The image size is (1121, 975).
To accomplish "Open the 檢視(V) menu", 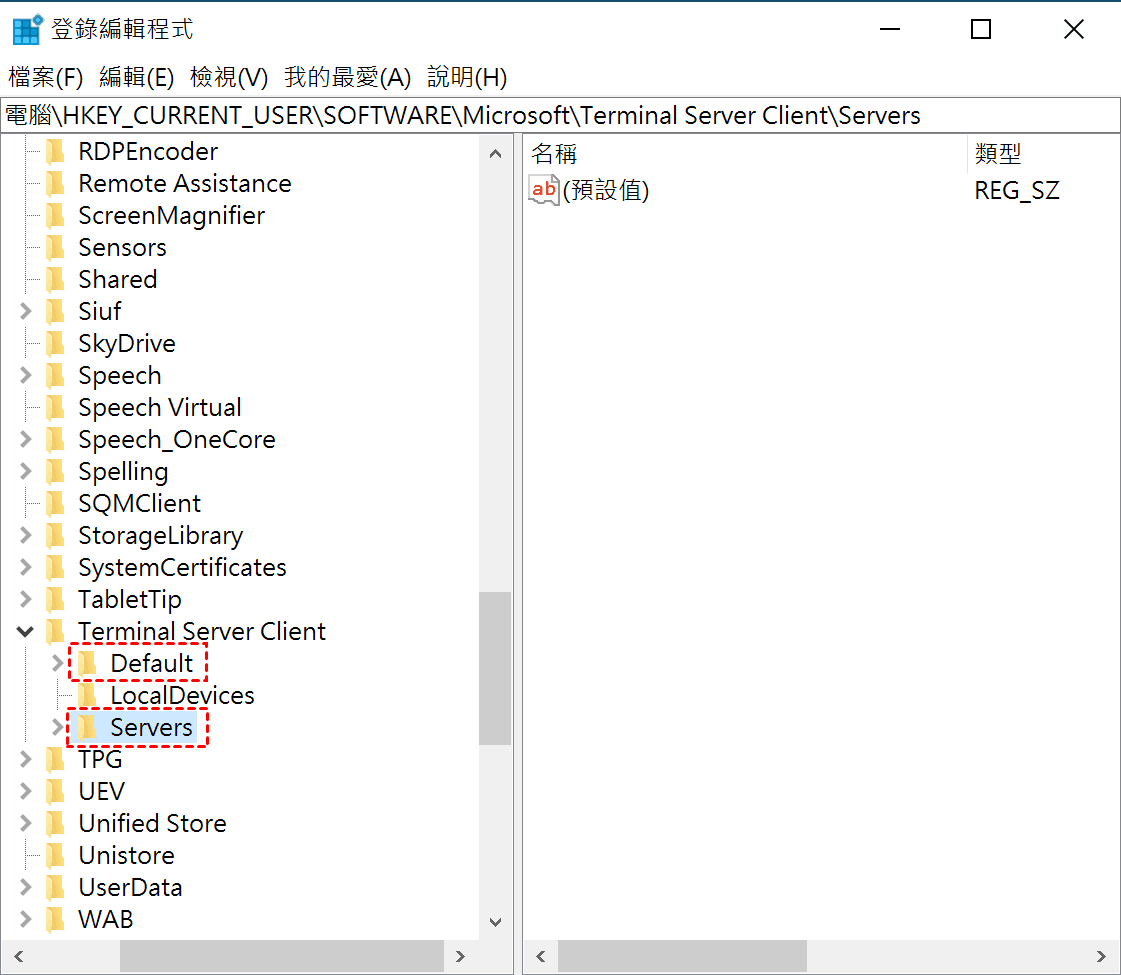I will [229, 77].
